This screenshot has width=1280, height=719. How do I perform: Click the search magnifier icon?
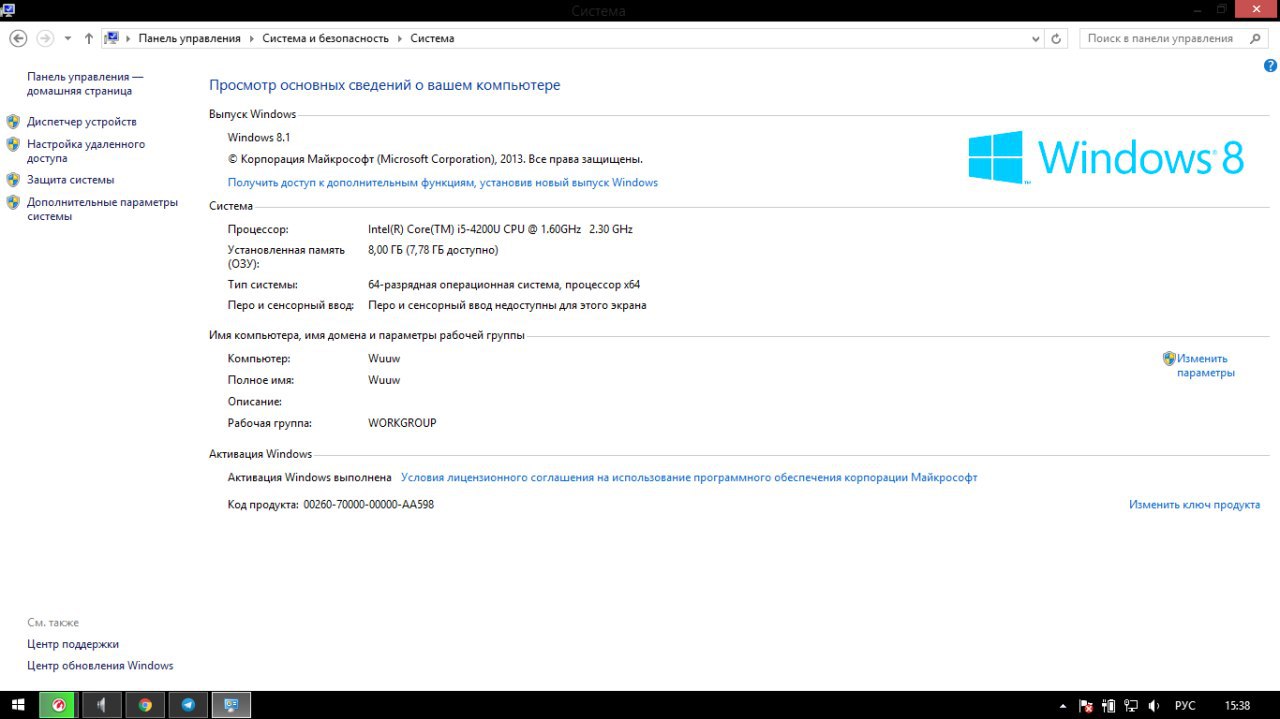(1256, 38)
